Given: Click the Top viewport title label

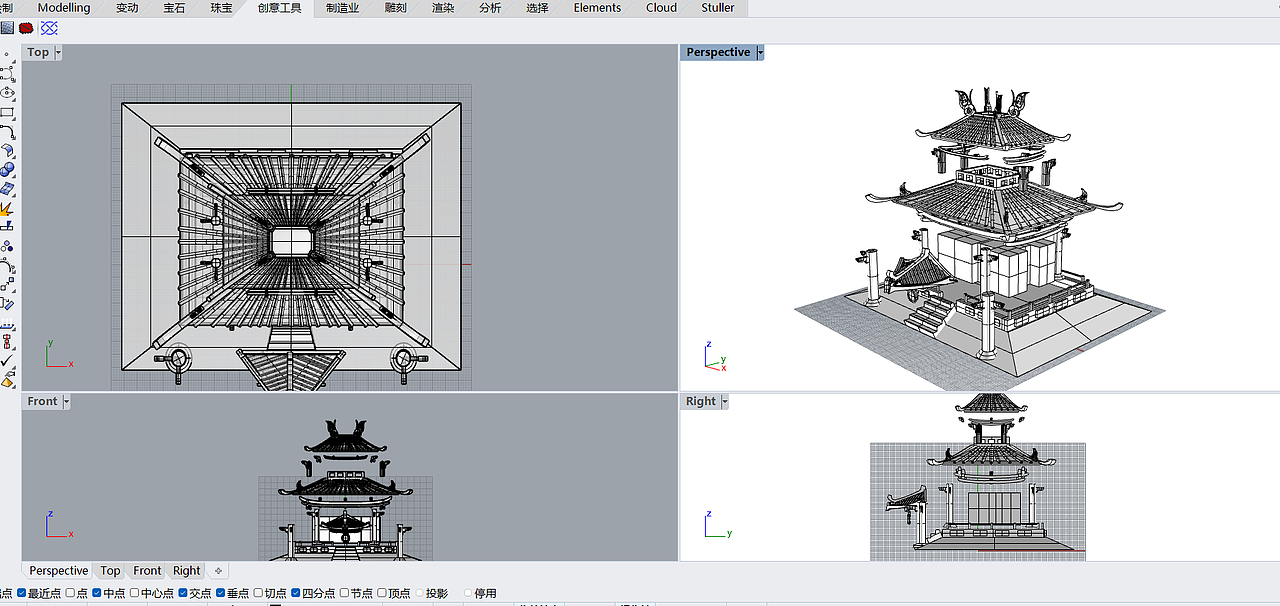Looking at the screenshot, I should pos(38,52).
